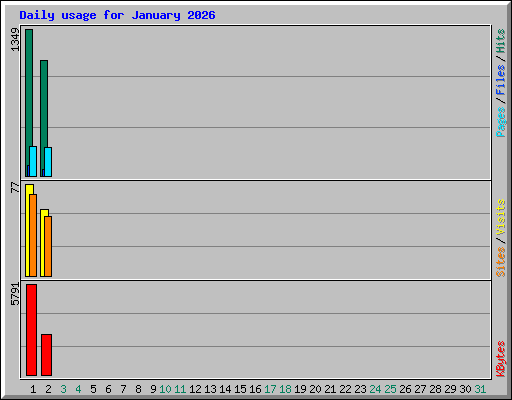Click day label 9 on x-axis

point(153,389)
